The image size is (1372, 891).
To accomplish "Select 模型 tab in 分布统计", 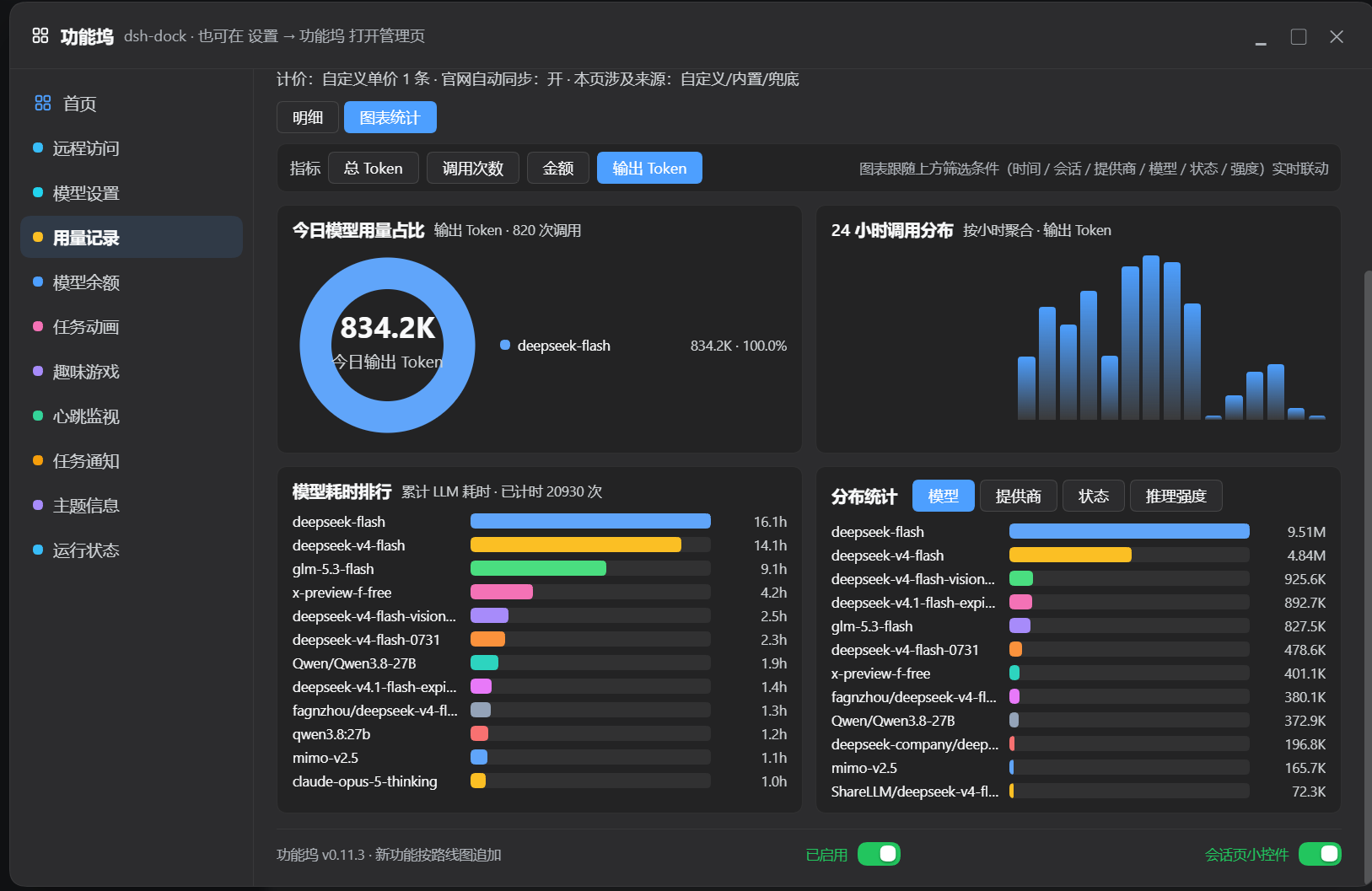I will pos(944,496).
